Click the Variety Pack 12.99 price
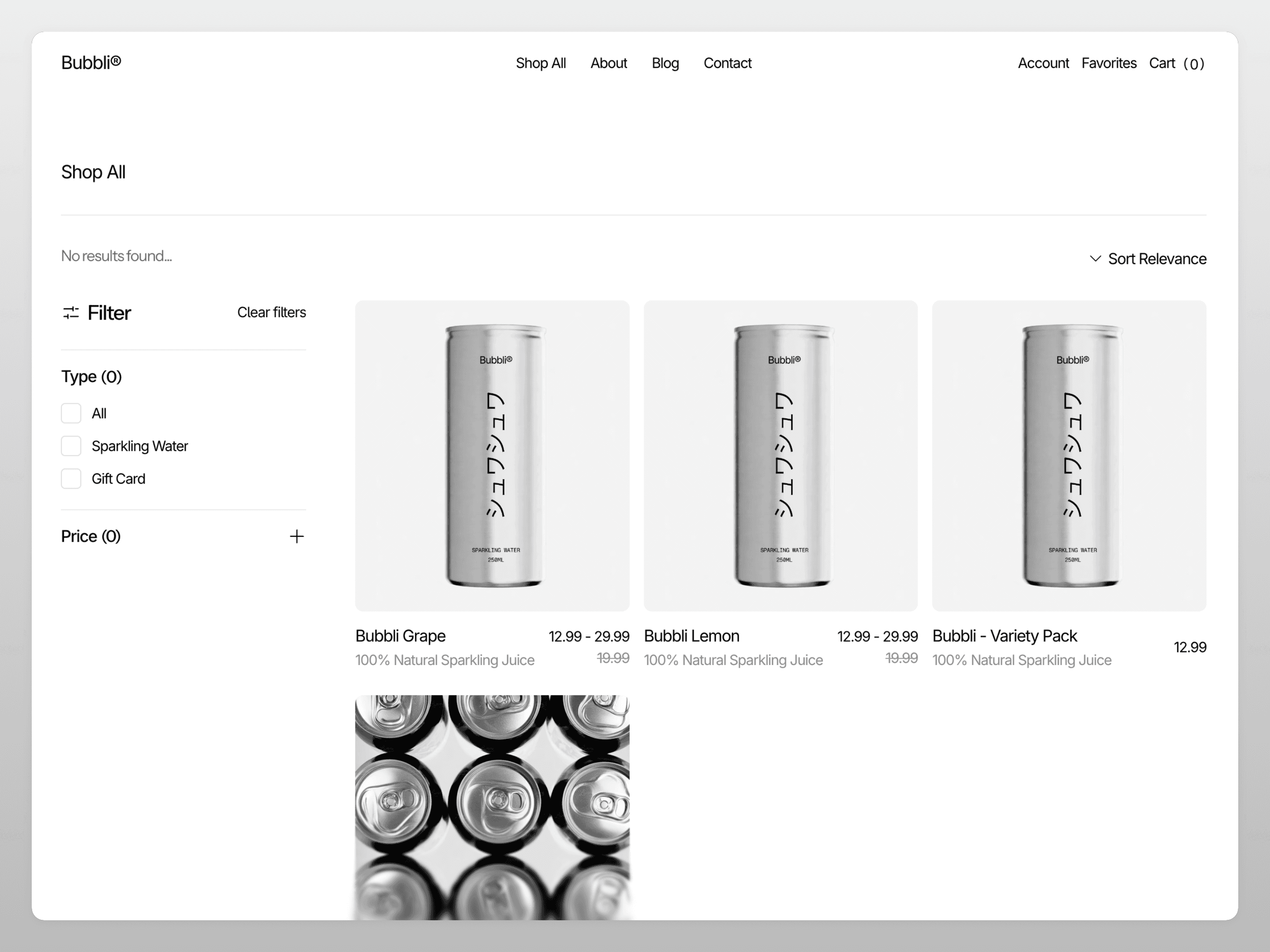Image resolution: width=1270 pixels, height=952 pixels. click(x=1190, y=647)
